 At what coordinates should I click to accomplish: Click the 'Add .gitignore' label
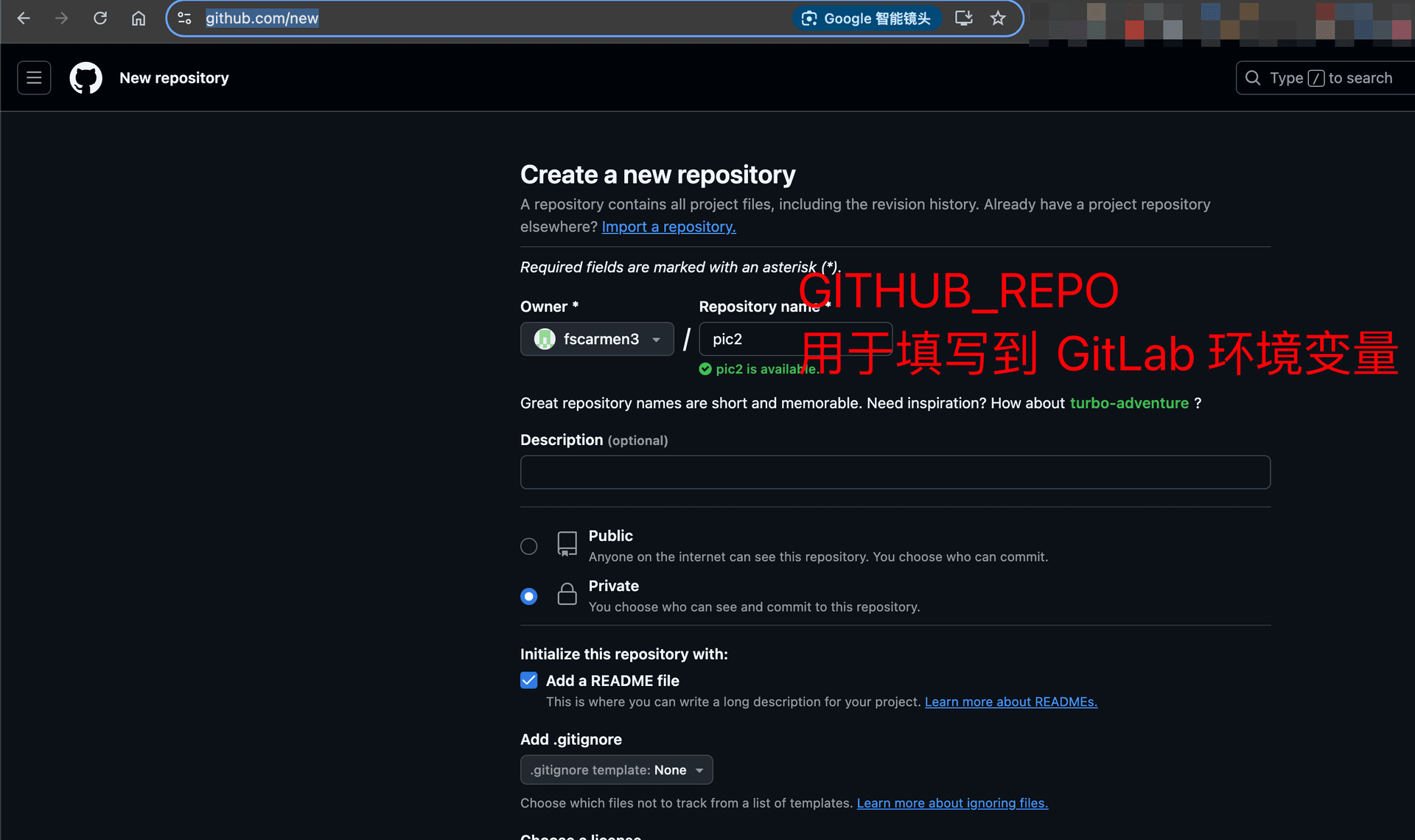point(571,740)
